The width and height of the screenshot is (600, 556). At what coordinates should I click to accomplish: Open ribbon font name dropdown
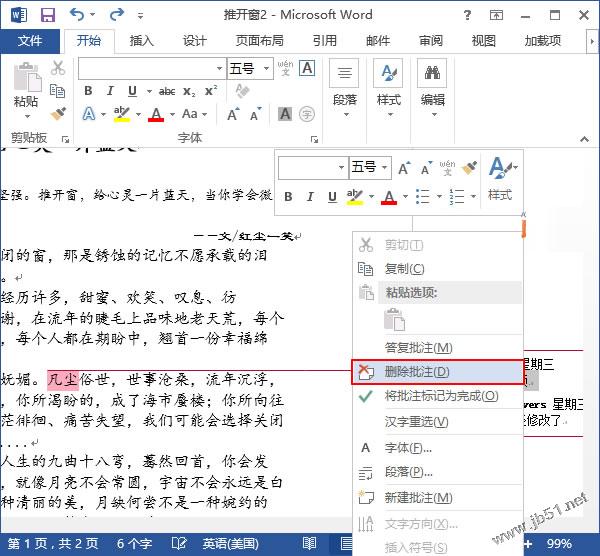[x=219, y=68]
